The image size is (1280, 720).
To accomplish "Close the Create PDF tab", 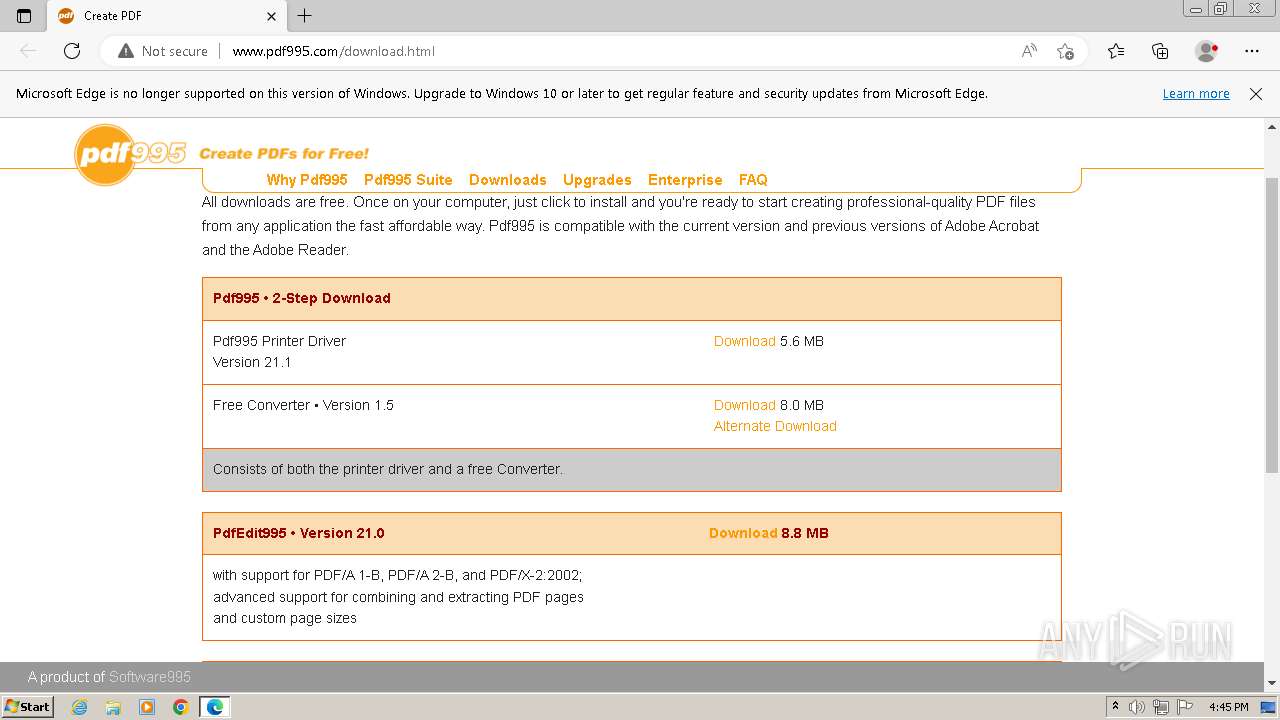I will (271, 16).
